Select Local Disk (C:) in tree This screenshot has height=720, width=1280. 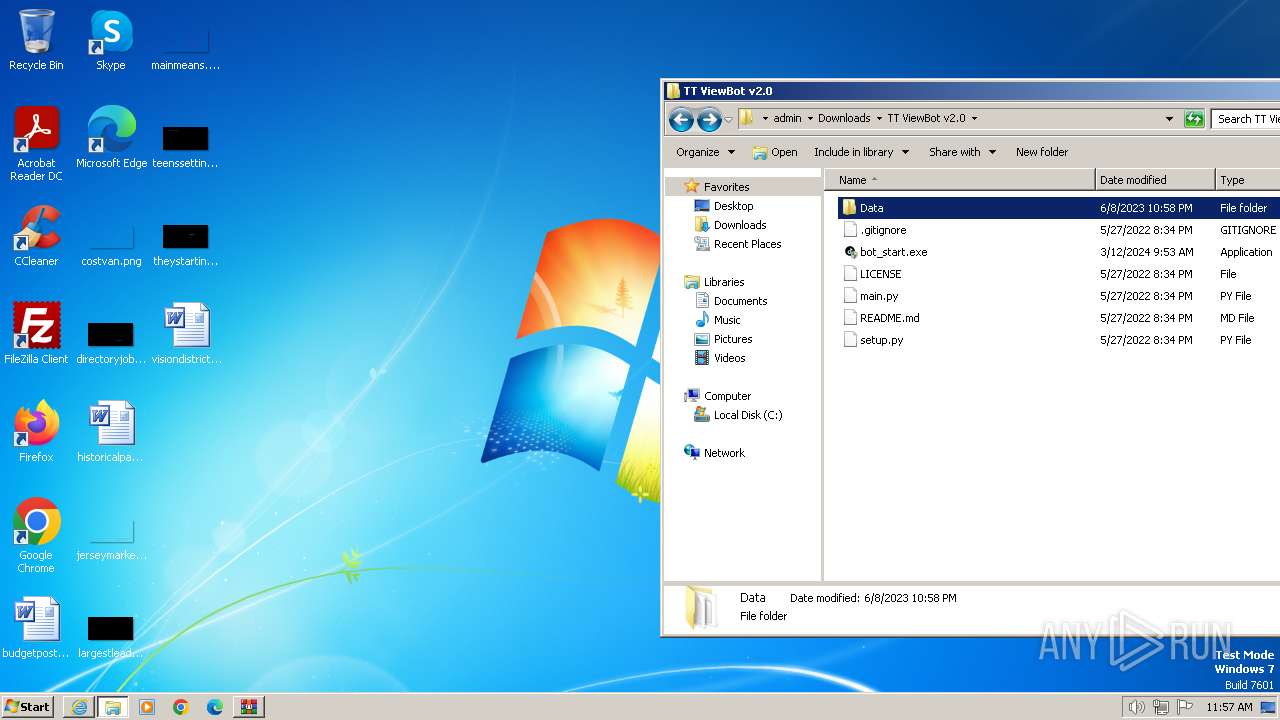coord(747,415)
